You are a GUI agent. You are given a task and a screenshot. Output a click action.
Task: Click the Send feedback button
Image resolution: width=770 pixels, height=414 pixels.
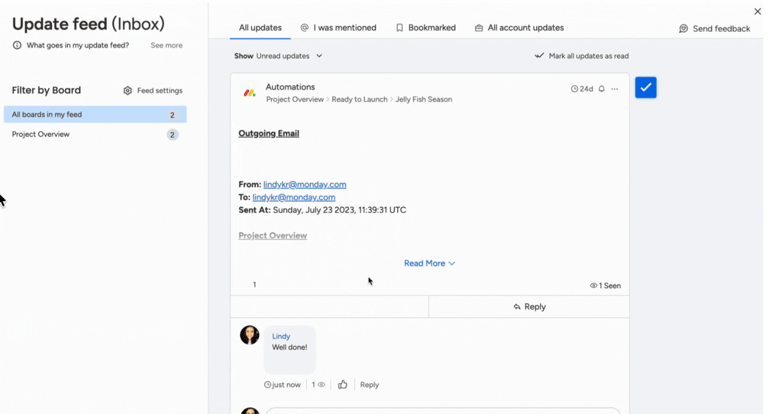click(715, 28)
